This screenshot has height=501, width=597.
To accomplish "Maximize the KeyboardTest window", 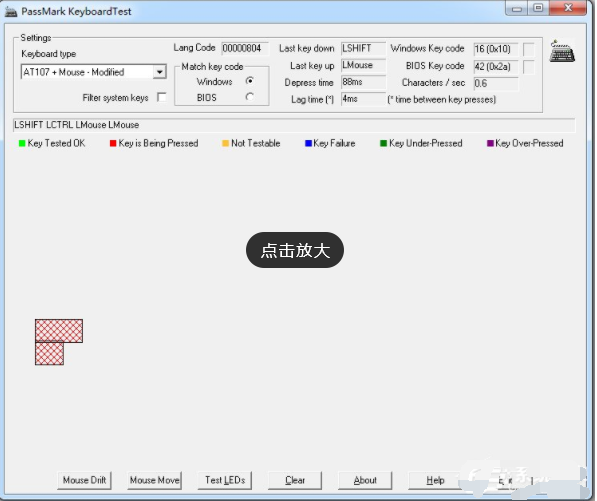I will coord(538,8).
